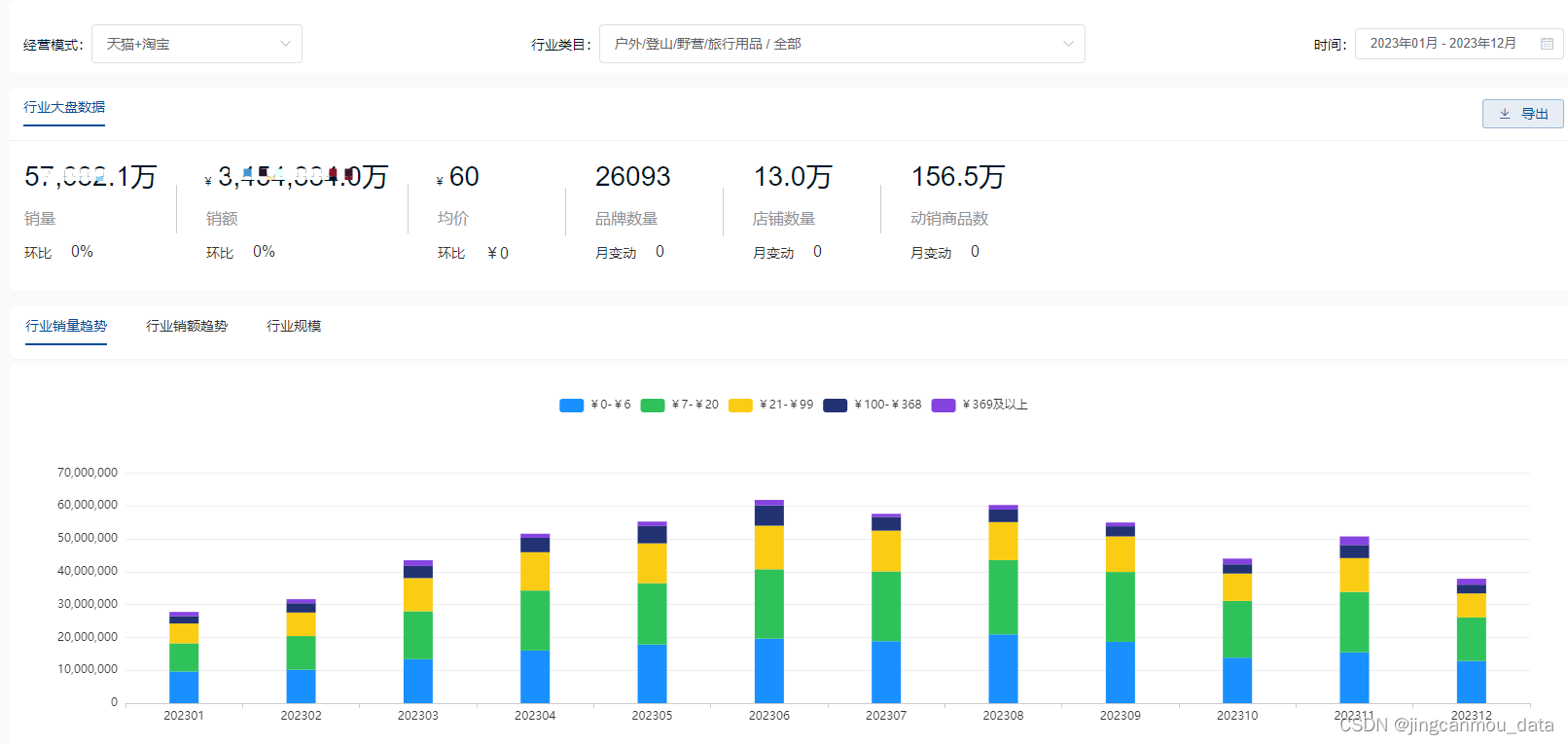Screen dimensions: 1568x744
Task: Click the 导出 export button
Action: 1522,114
